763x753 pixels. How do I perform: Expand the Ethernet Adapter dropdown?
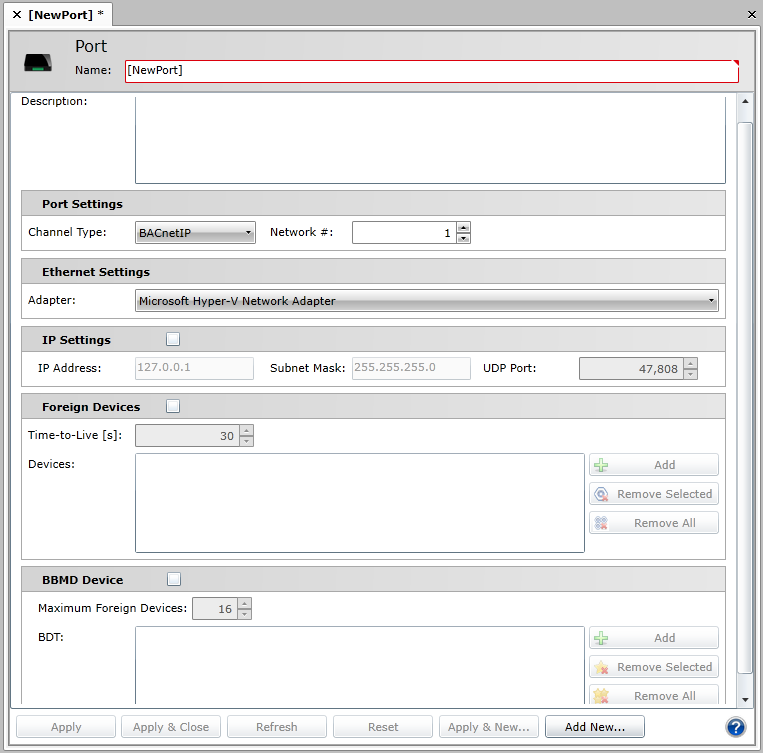coord(427,301)
